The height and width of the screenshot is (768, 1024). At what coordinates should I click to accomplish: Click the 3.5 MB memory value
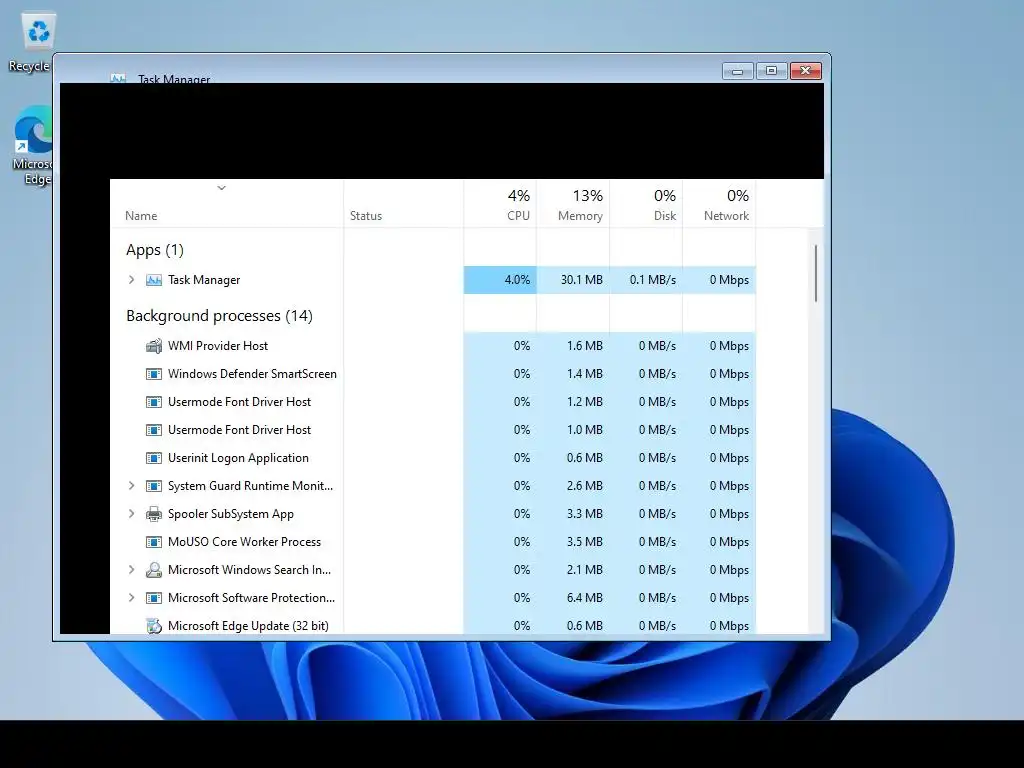584,542
